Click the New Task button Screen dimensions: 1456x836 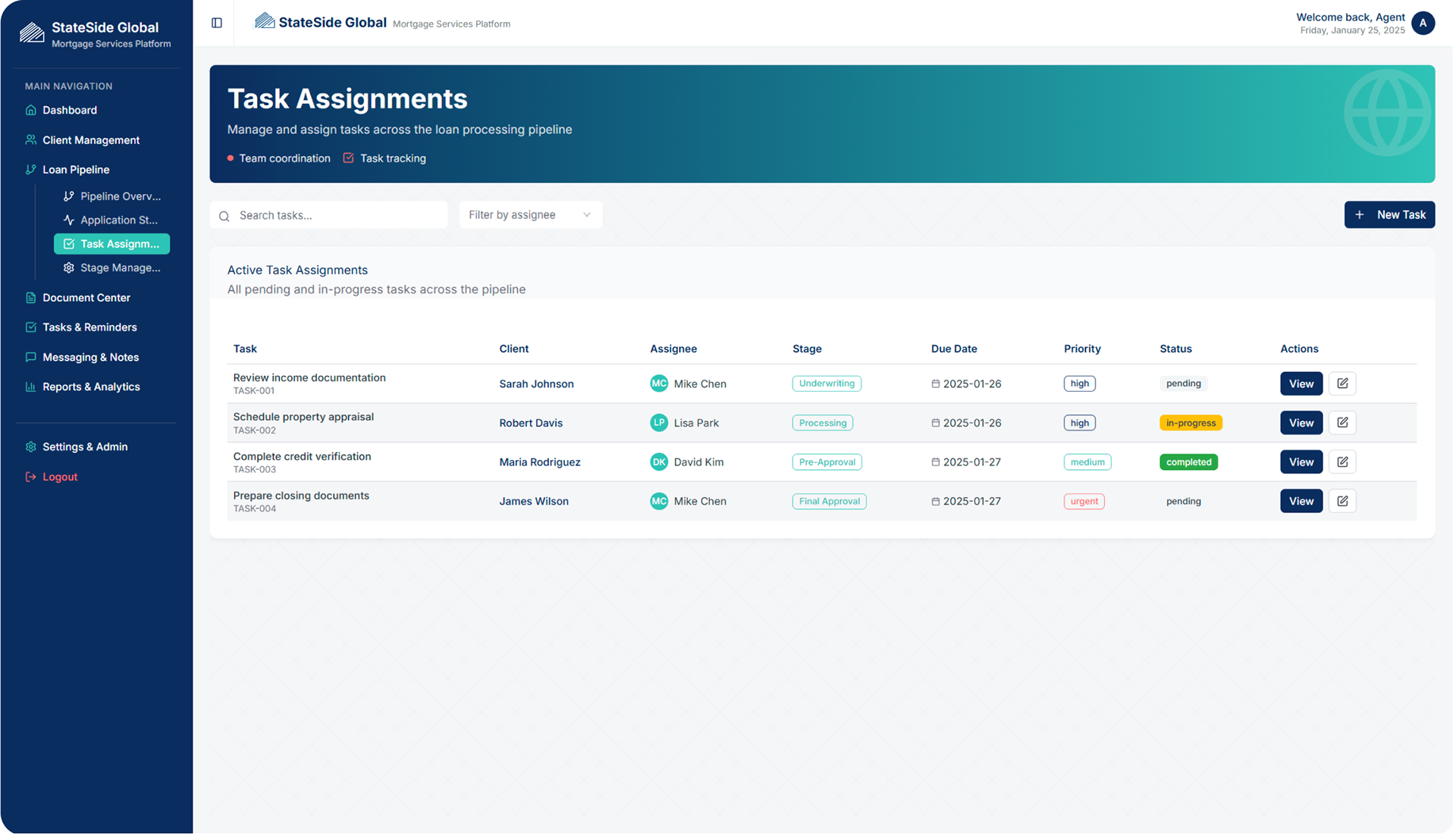(1389, 215)
